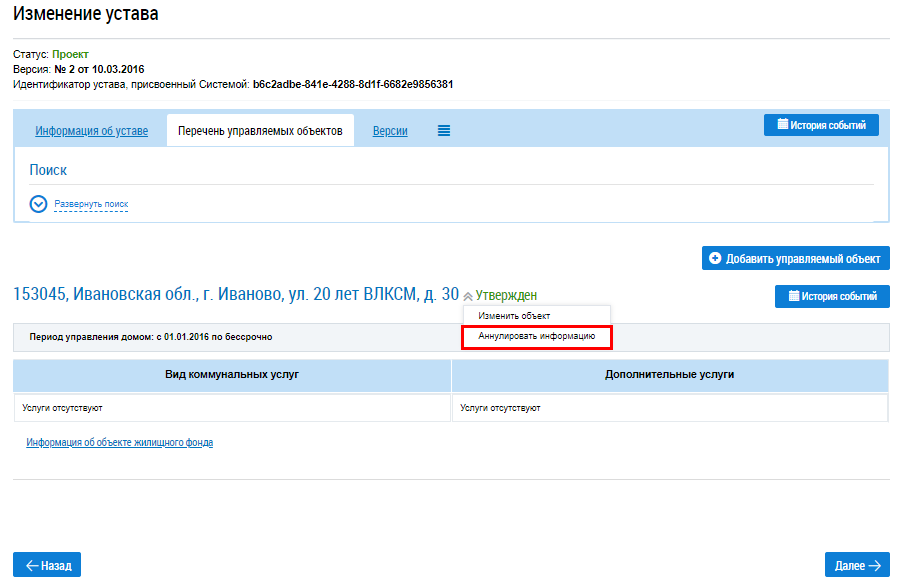Click the Развернуть поиск link

tap(91, 204)
